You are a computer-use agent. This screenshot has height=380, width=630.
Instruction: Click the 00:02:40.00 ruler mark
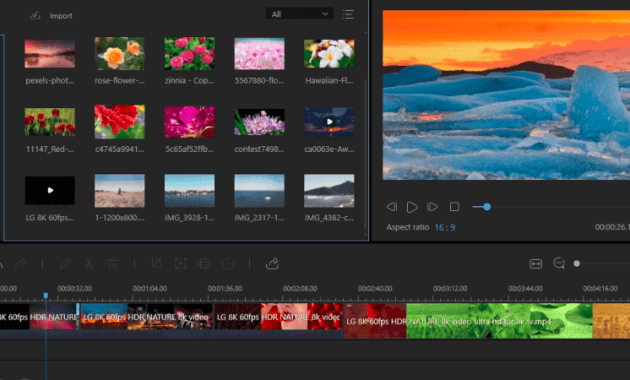375,288
